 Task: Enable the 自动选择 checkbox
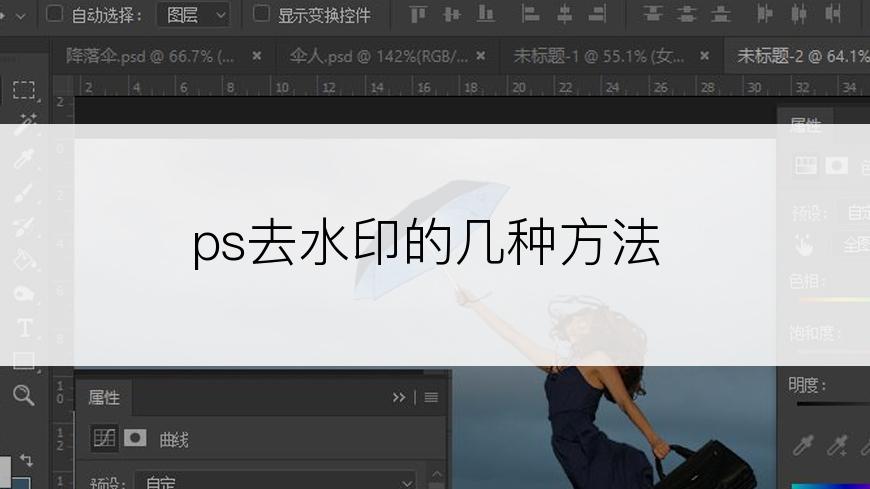[x=54, y=13]
